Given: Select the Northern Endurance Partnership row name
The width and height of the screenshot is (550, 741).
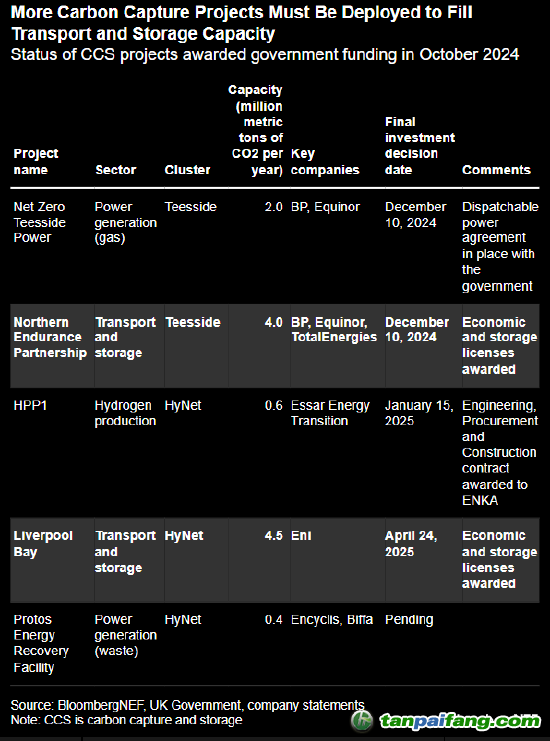Looking at the screenshot, I should [50, 337].
